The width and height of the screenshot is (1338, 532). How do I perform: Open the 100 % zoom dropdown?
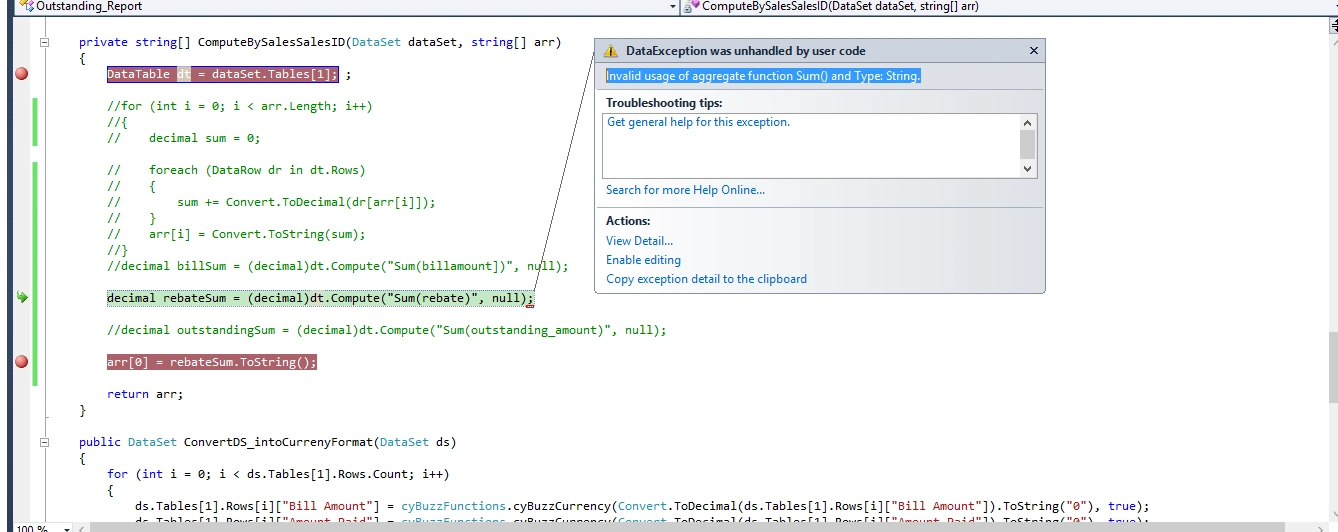(x=67, y=528)
